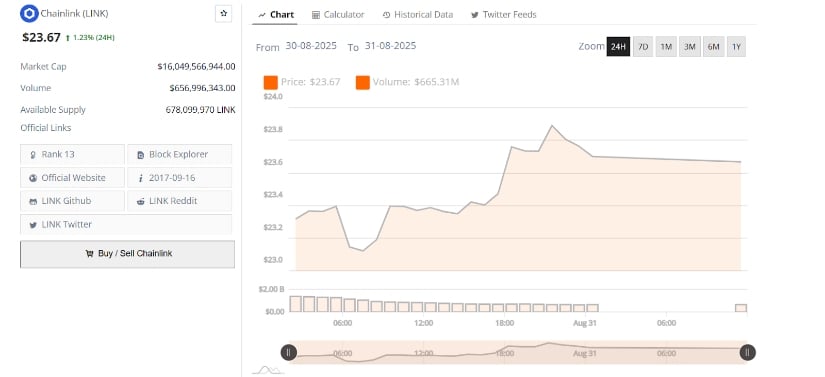Open the Official Website link
Image resolution: width=825 pixels, height=377 pixels.
tap(73, 178)
